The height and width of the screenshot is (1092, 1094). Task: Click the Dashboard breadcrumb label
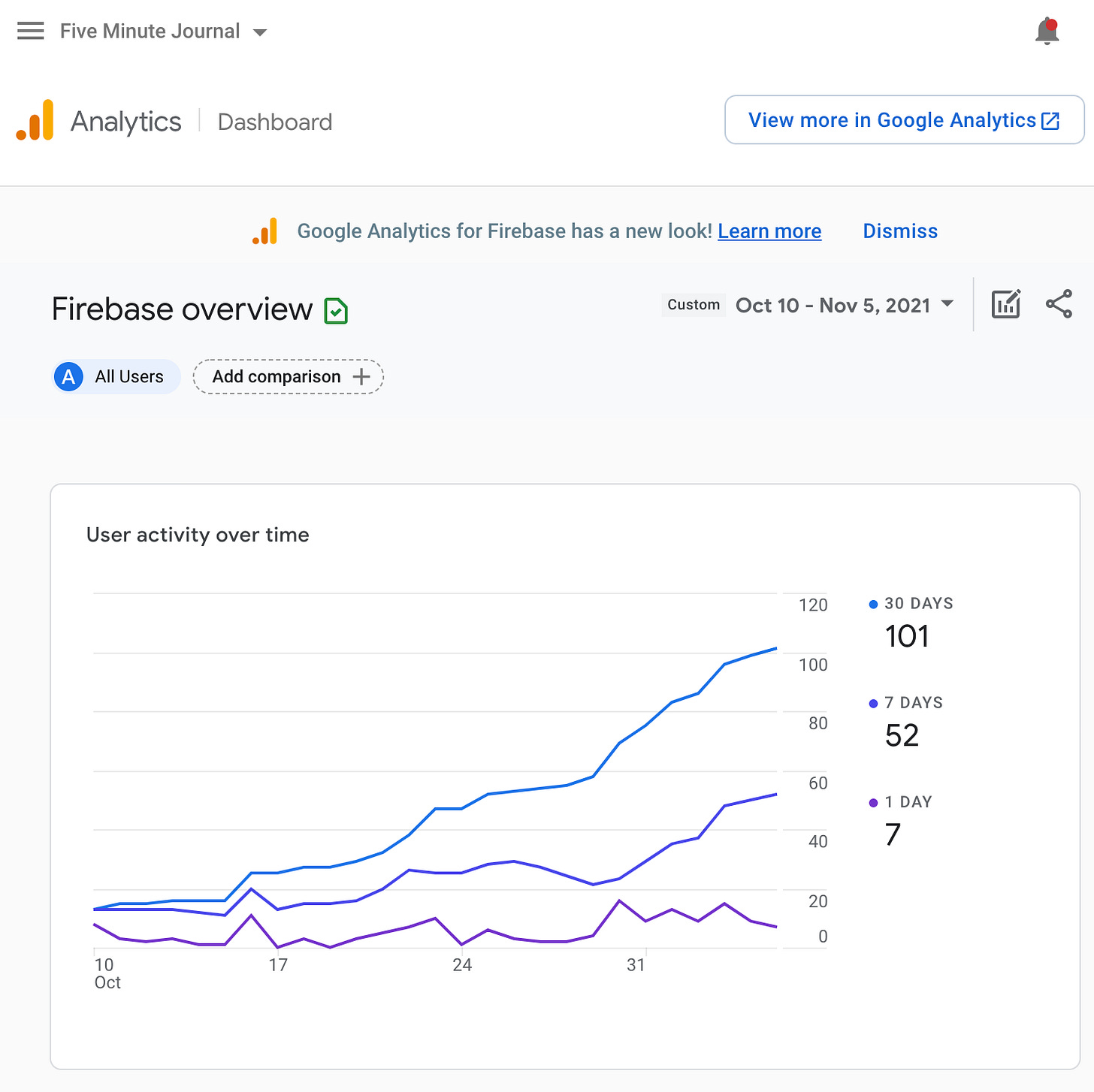point(275,122)
